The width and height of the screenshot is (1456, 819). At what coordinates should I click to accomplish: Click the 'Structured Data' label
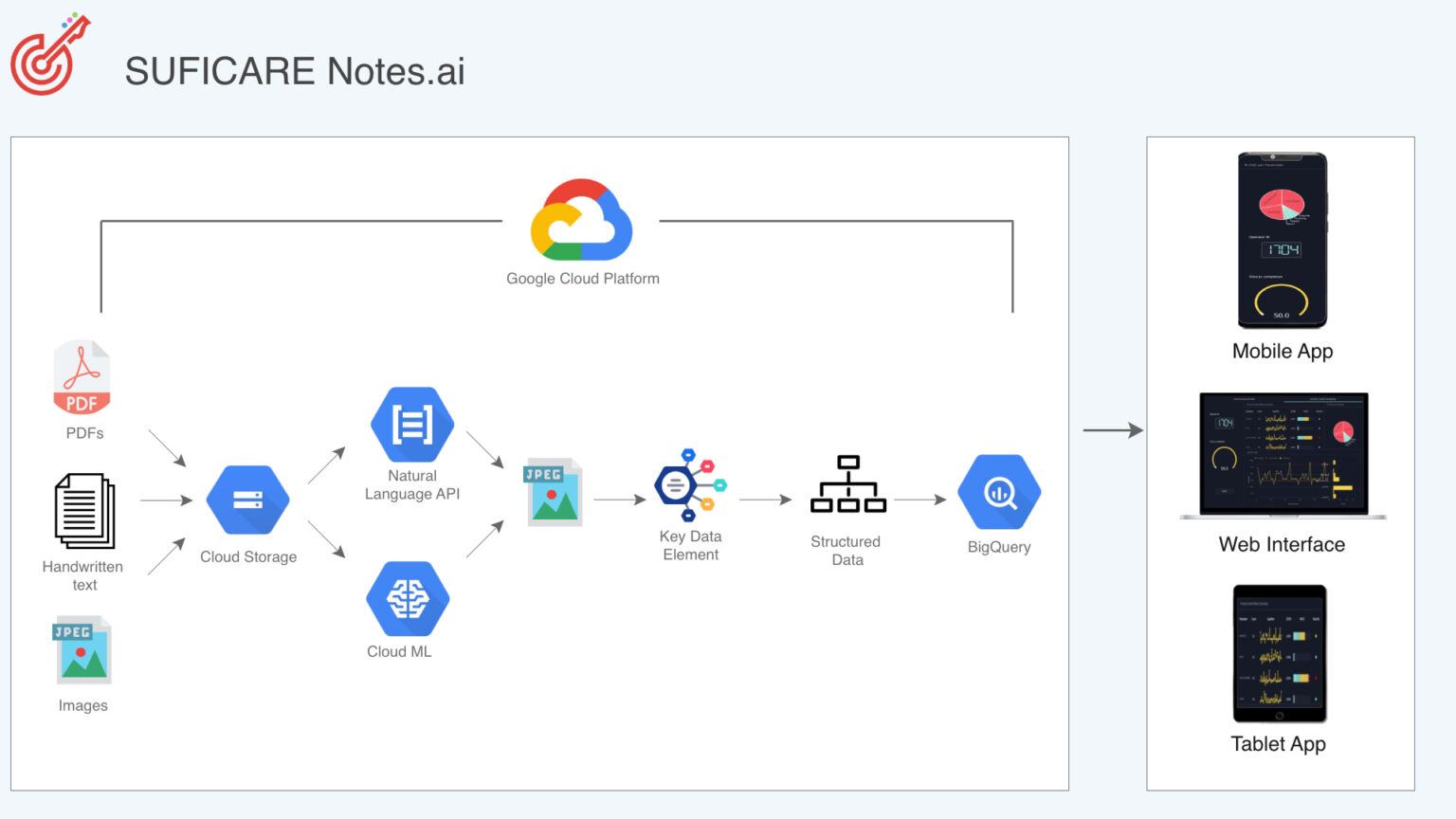pyautogui.click(x=846, y=551)
